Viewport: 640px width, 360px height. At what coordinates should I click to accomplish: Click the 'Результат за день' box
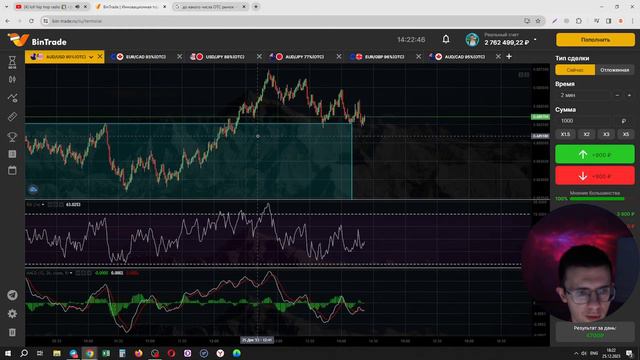[x=595, y=331]
